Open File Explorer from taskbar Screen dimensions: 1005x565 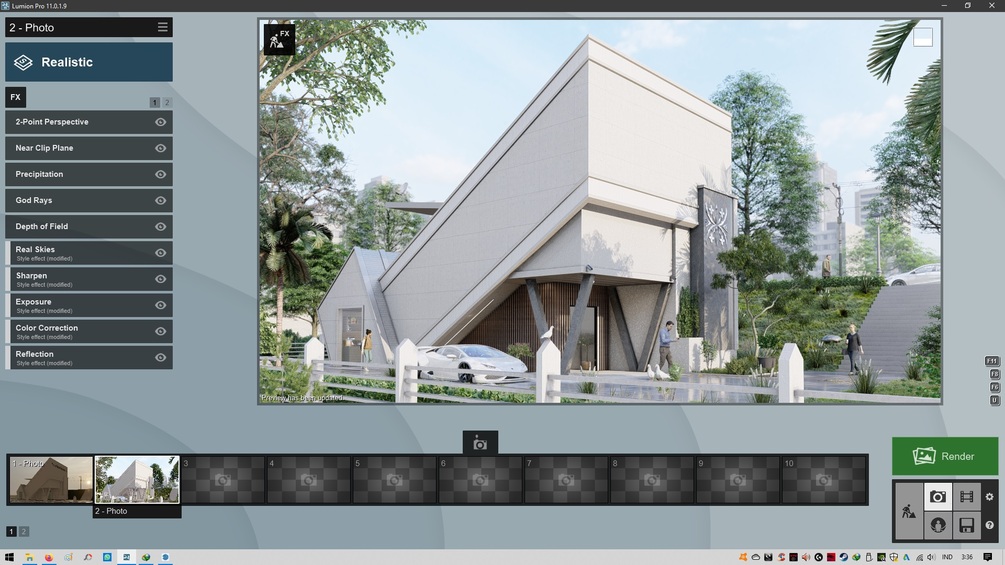coord(29,557)
